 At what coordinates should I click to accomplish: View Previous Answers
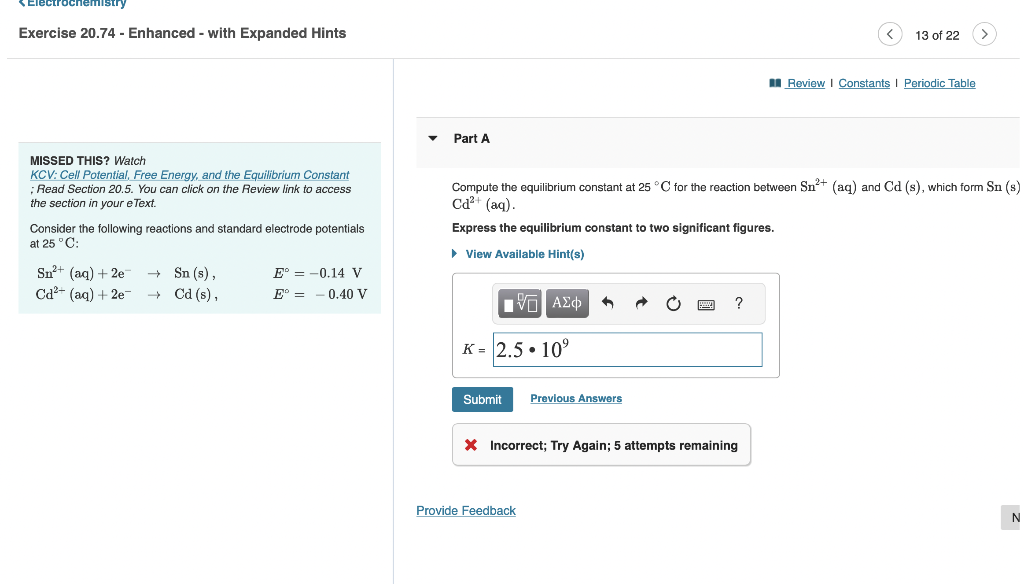[x=575, y=398]
